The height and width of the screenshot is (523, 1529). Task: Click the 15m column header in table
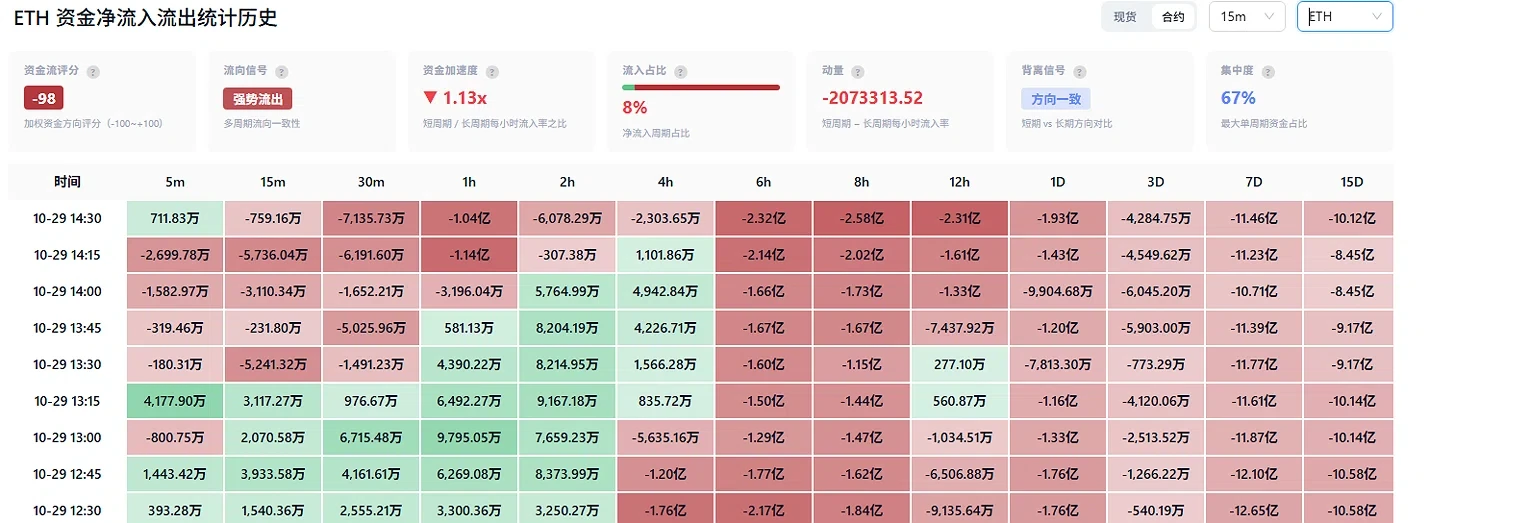click(x=273, y=182)
